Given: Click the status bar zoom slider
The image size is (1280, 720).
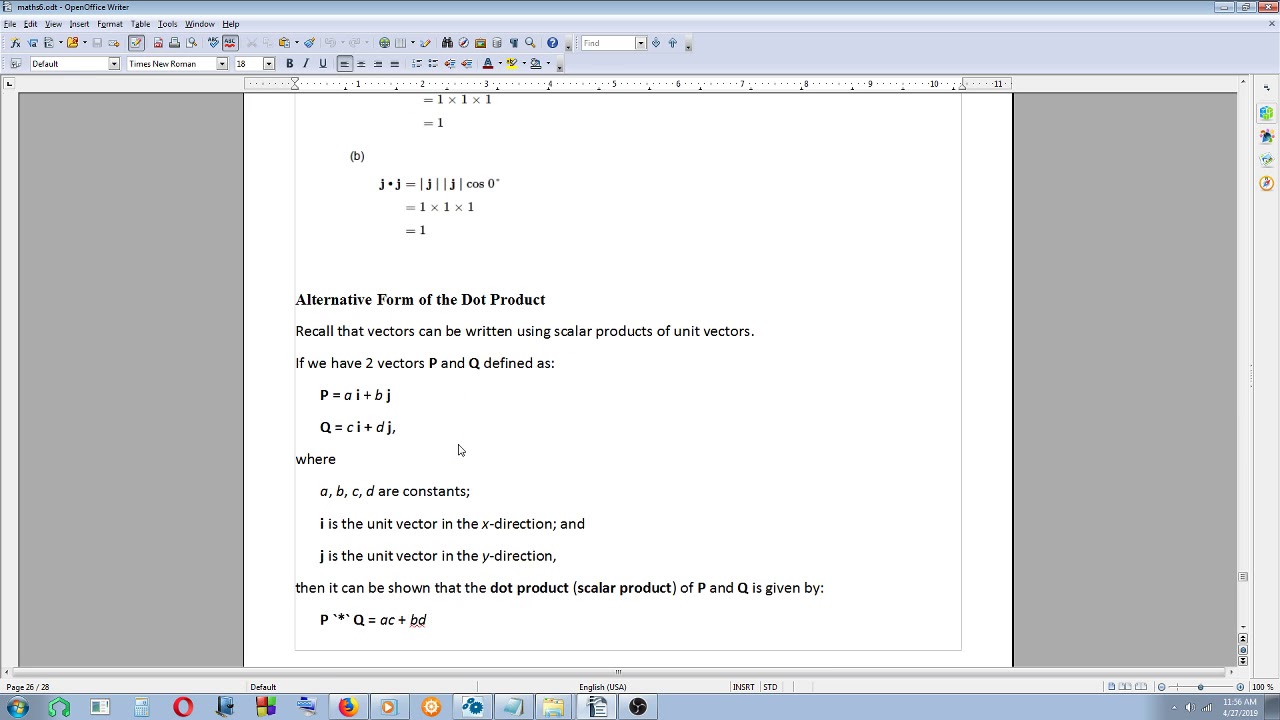Looking at the screenshot, I should click(x=1200, y=687).
